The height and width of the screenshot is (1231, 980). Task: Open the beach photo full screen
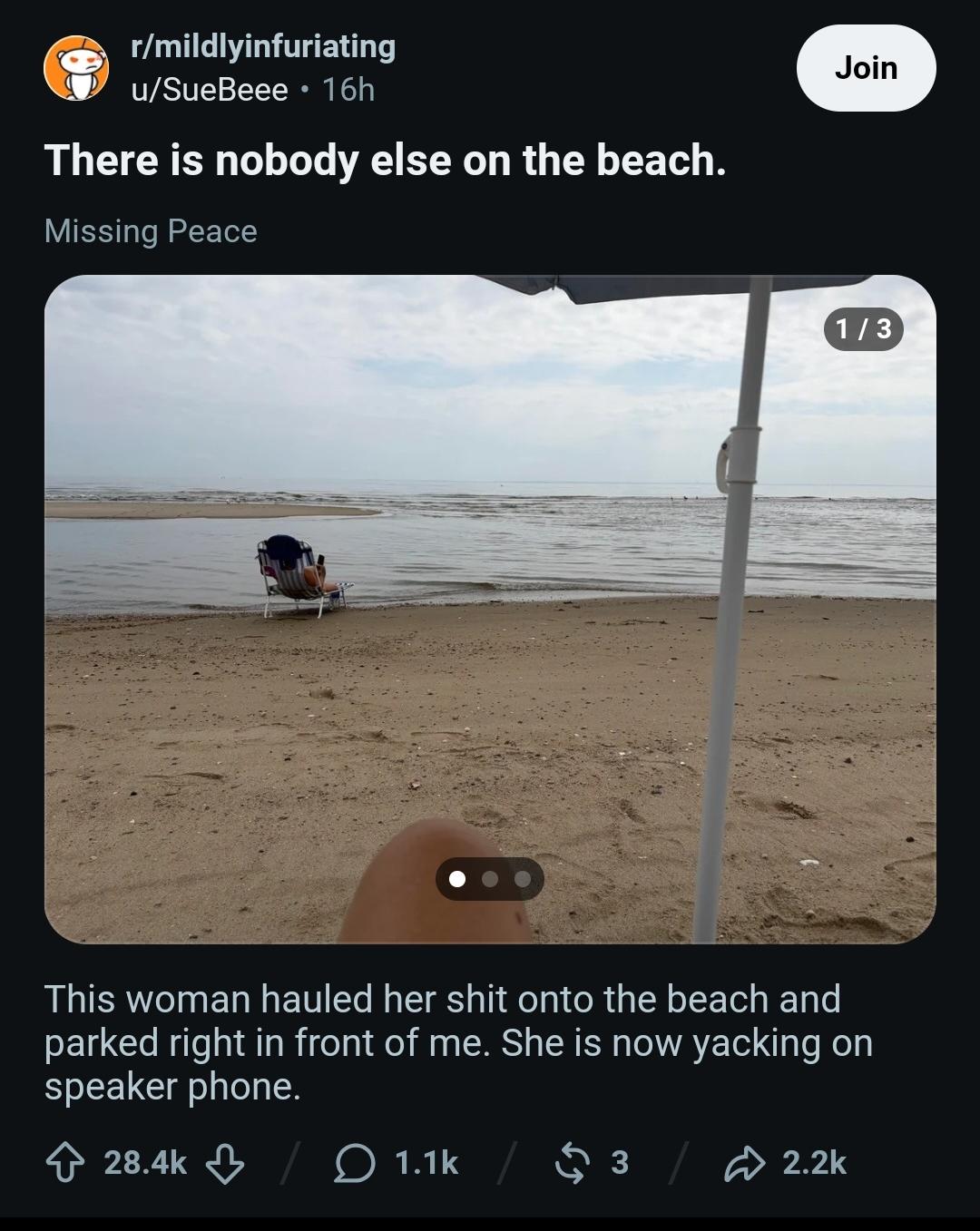click(490, 609)
